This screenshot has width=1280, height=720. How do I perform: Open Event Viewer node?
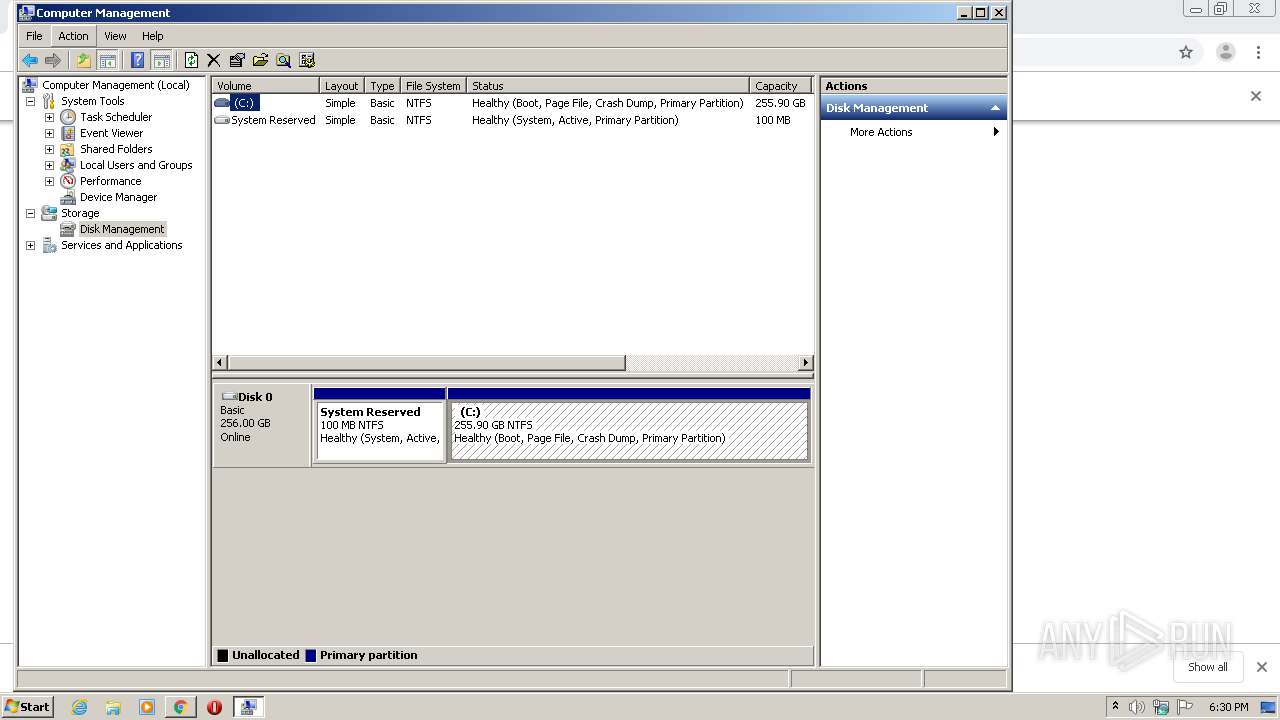point(111,133)
